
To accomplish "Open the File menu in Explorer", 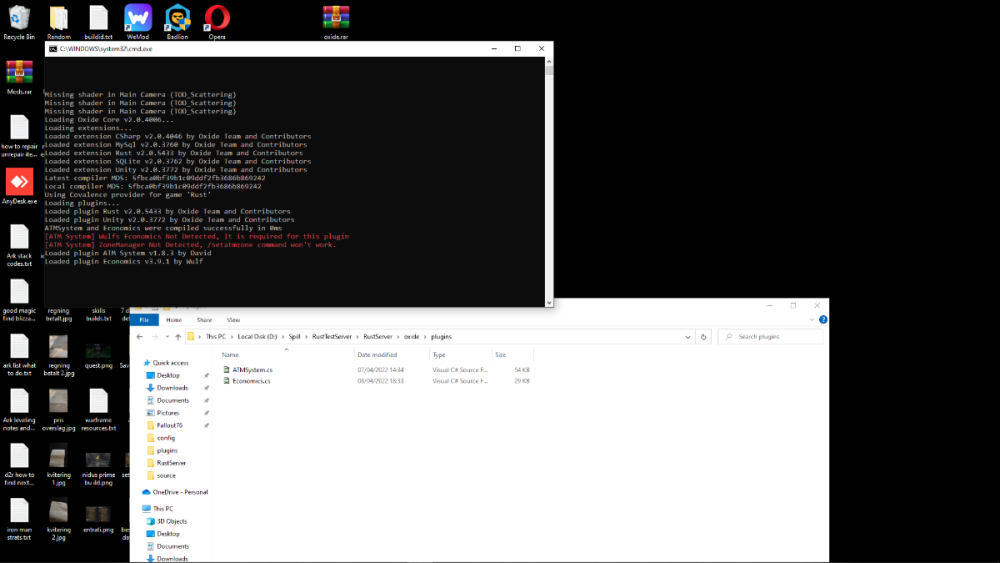I will pyautogui.click(x=143, y=320).
